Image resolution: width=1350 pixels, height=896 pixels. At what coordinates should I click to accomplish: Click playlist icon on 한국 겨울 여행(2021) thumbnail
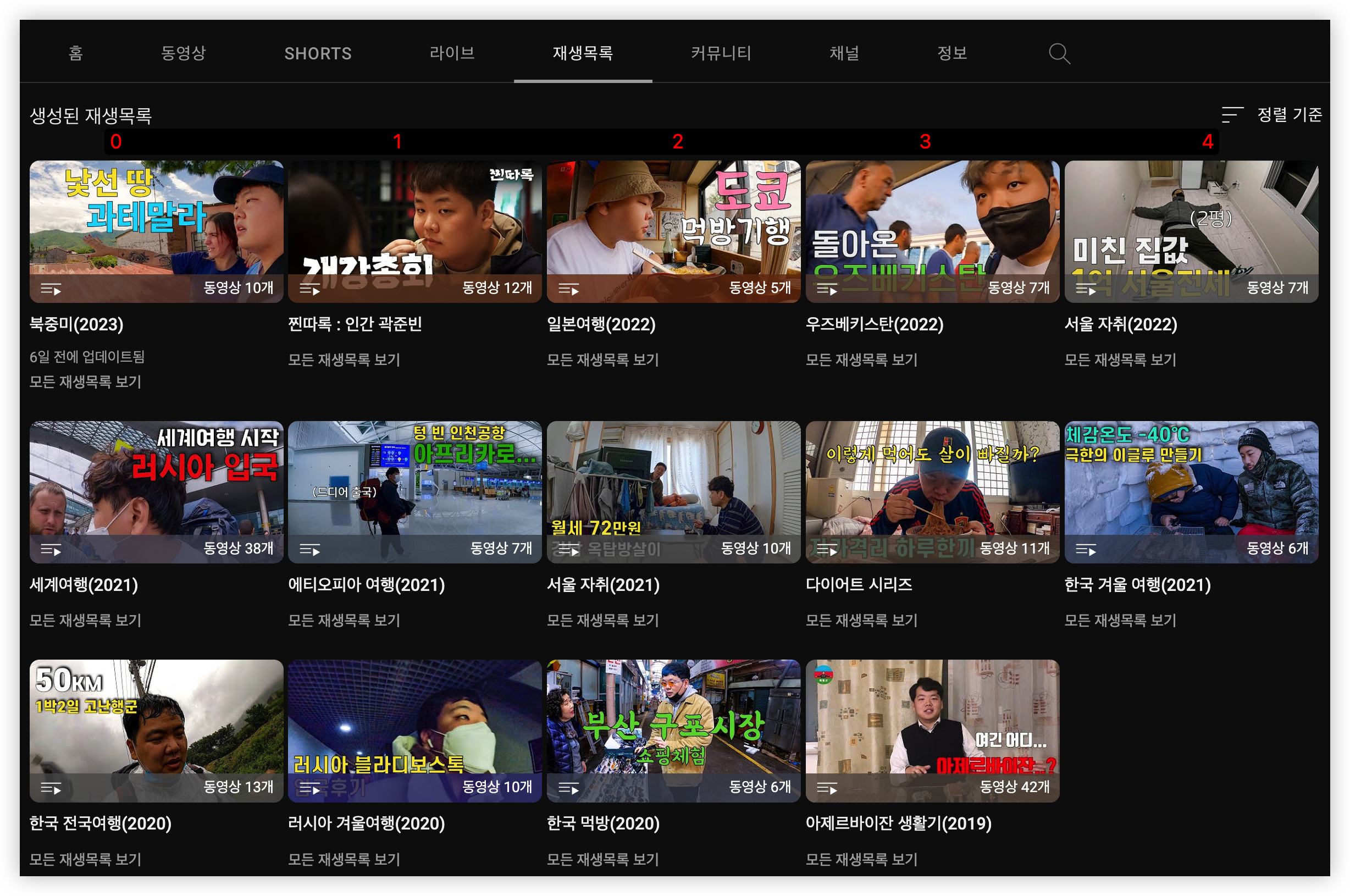click(x=1086, y=550)
